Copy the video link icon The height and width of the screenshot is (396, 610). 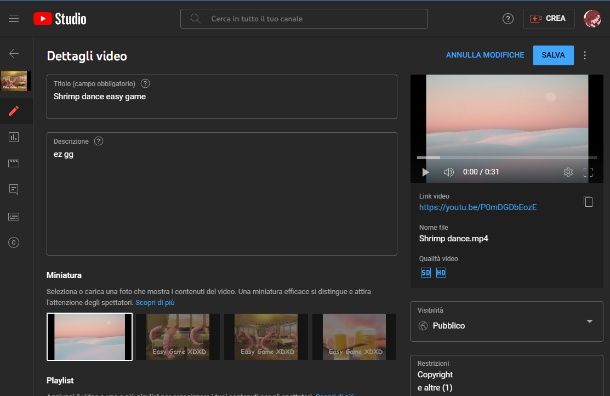[589, 202]
